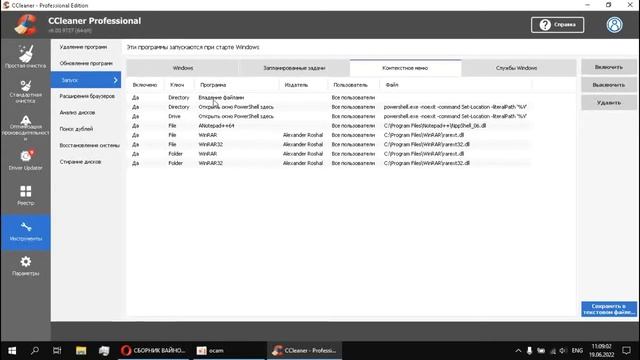Open notification center icon
Image resolution: width=640 pixels, height=360 pixels.
[x=627, y=351]
